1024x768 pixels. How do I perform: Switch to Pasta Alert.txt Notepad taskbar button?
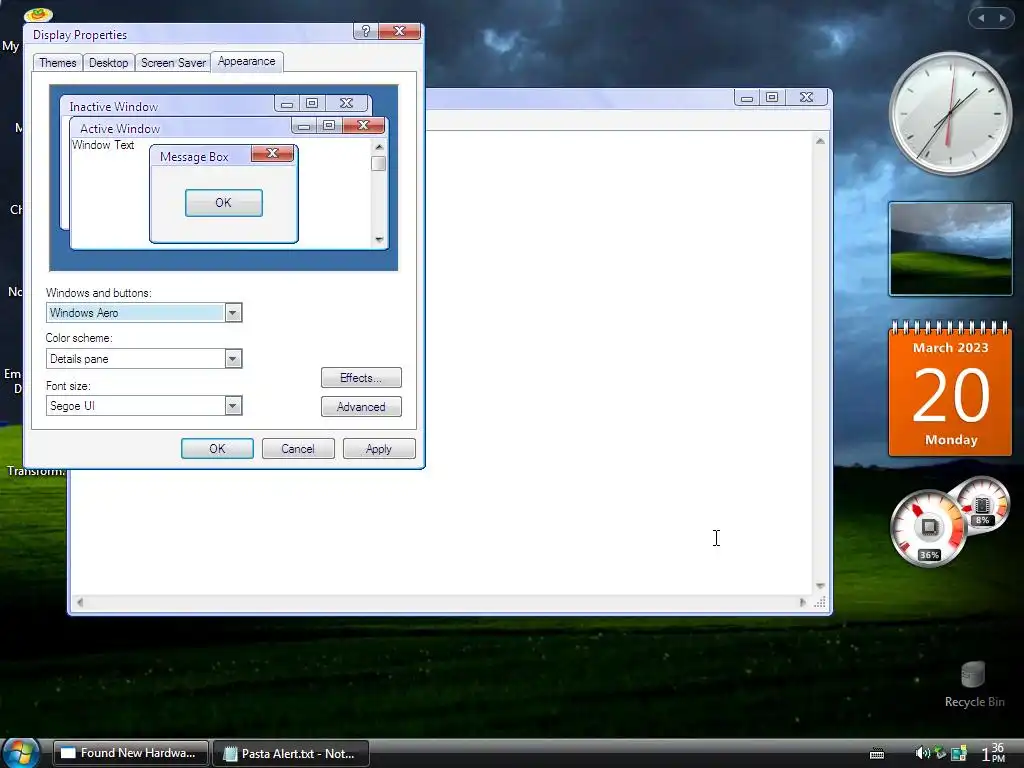[291, 753]
